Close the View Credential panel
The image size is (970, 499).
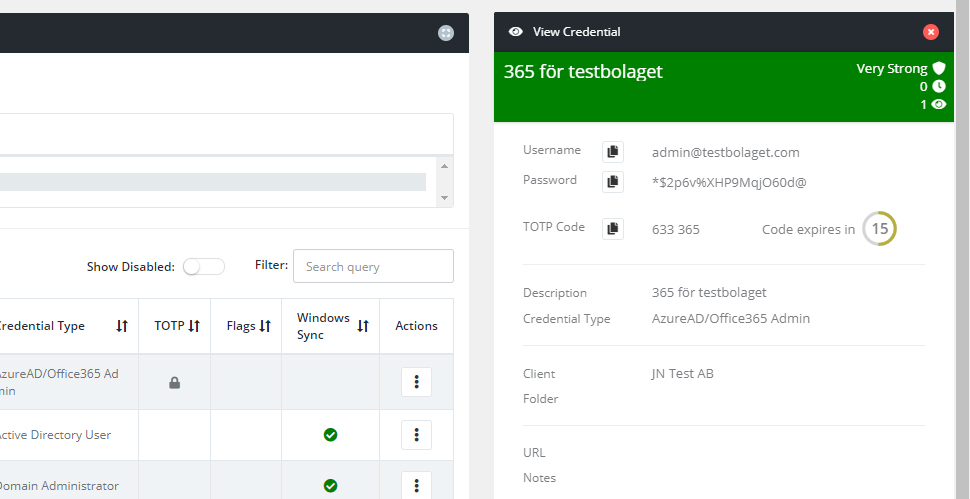[x=930, y=32]
